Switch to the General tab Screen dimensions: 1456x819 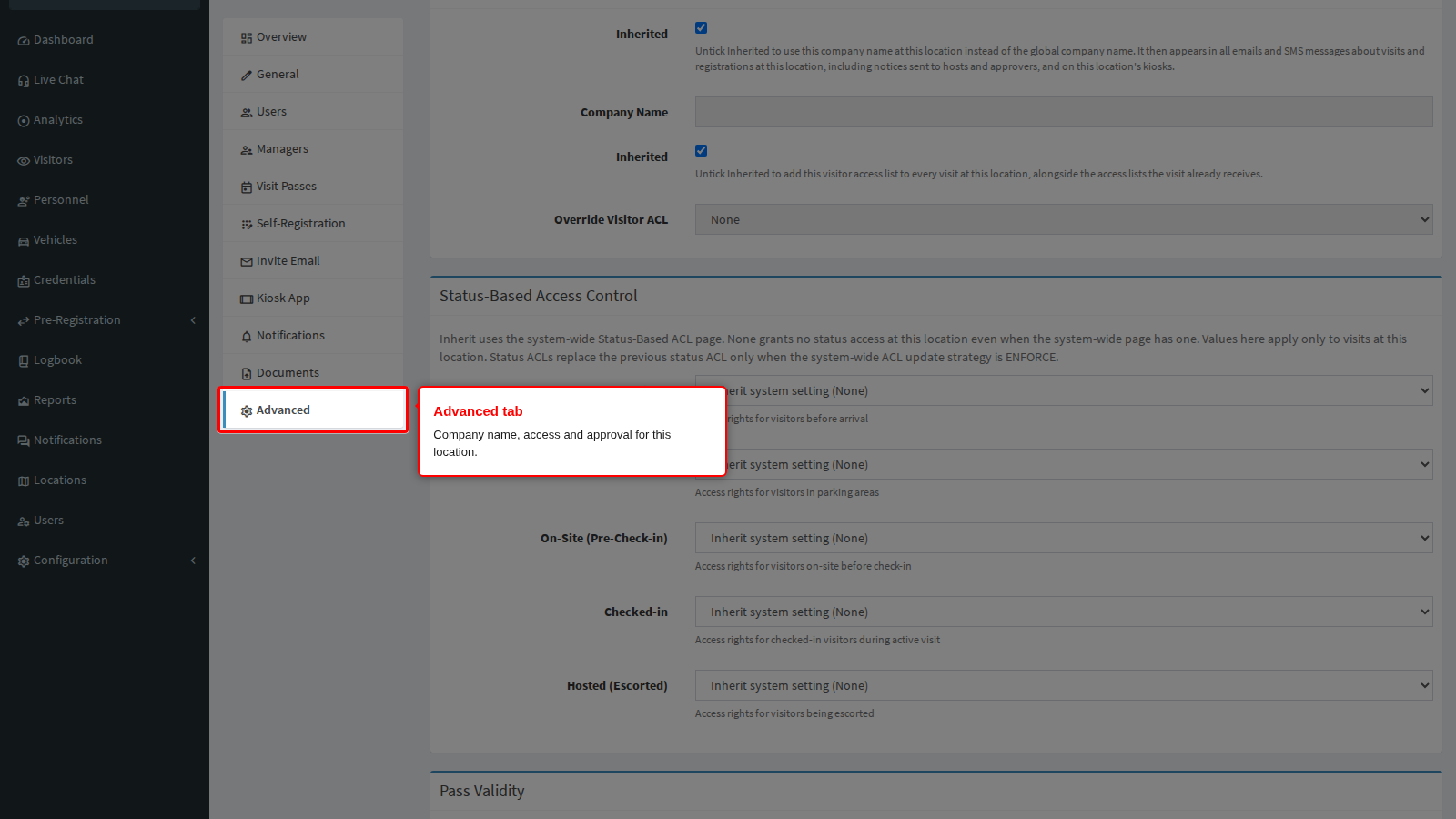click(x=313, y=75)
